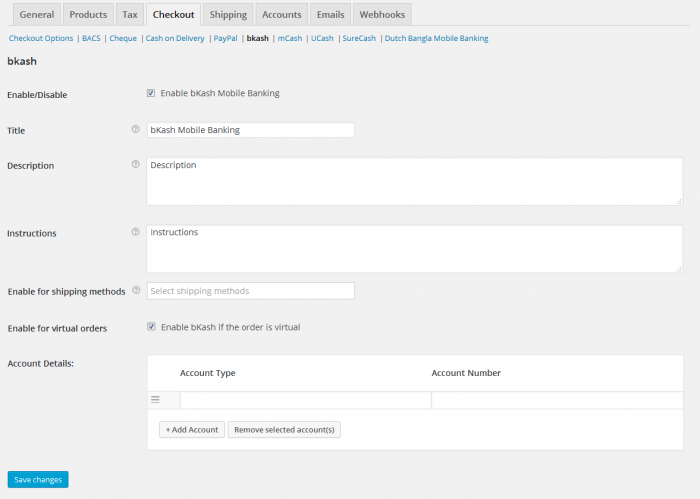Open the PayPal checkout section link
Viewport: 700px width, 499px height.
click(224, 38)
